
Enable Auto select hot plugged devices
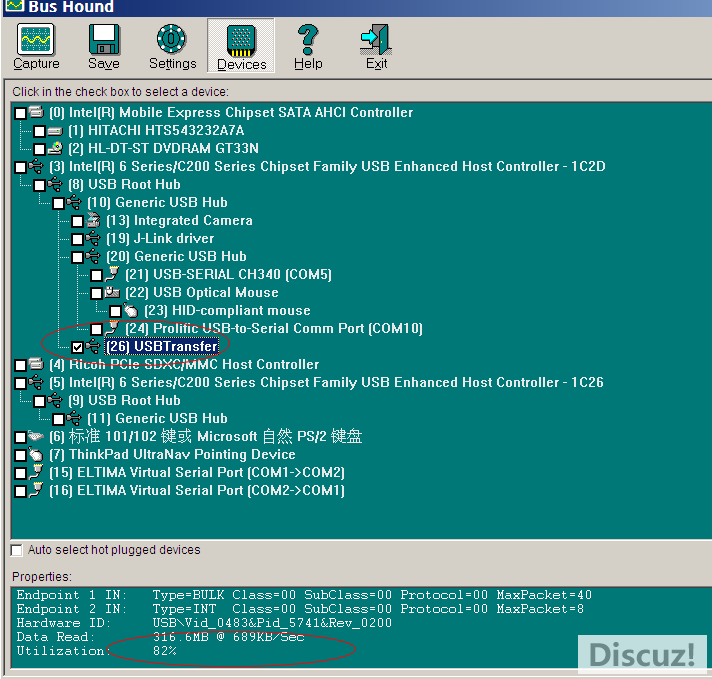pyautogui.click(x=17, y=550)
